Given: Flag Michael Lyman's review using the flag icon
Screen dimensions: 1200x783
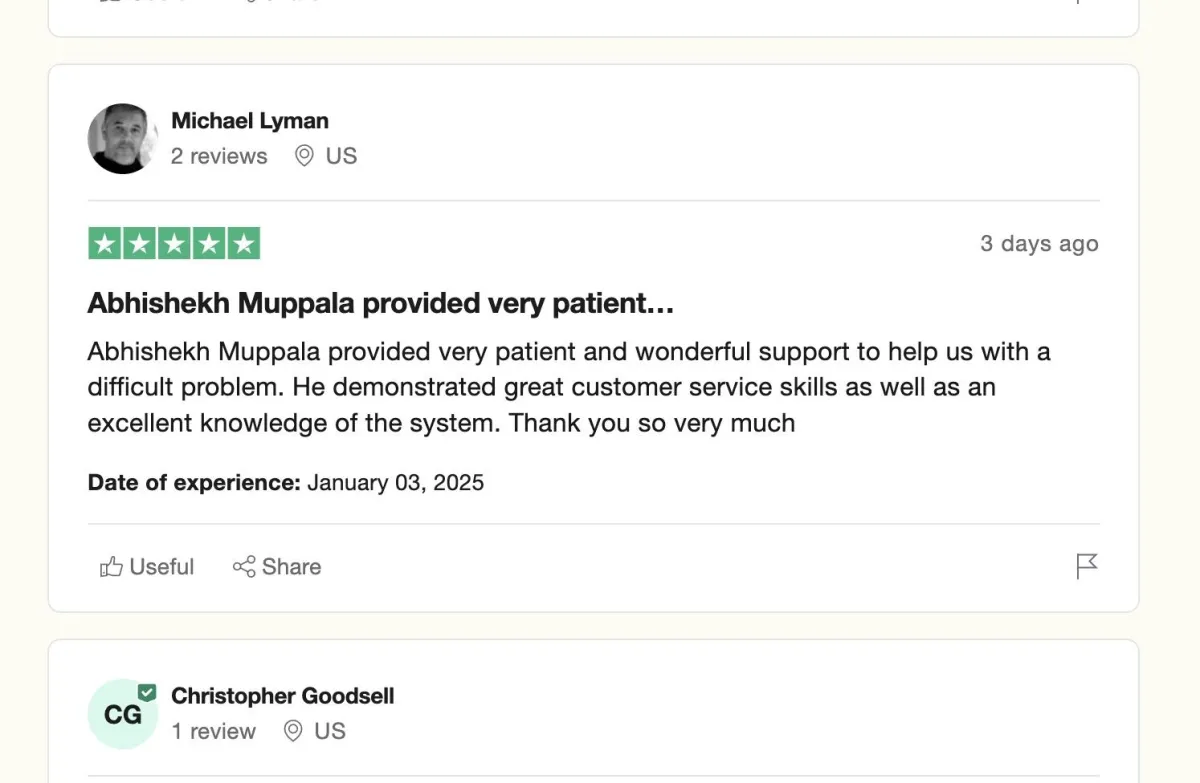Looking at the screenshot, I should (1087, 566).
